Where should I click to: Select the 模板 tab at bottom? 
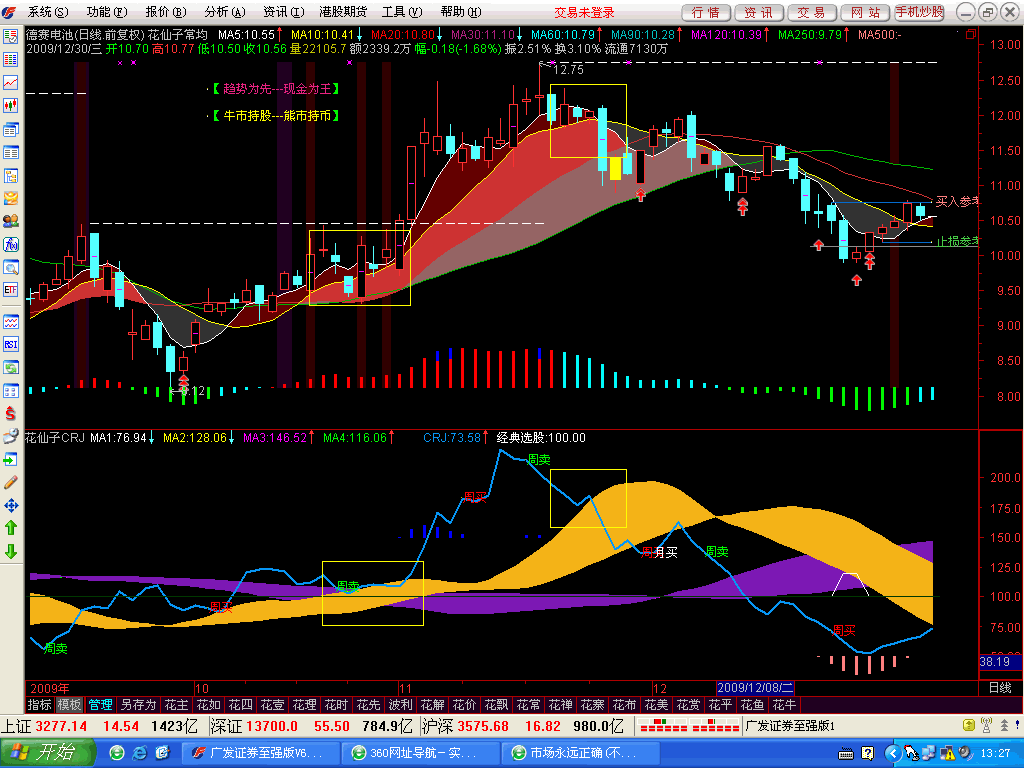(x=69, y=705)
